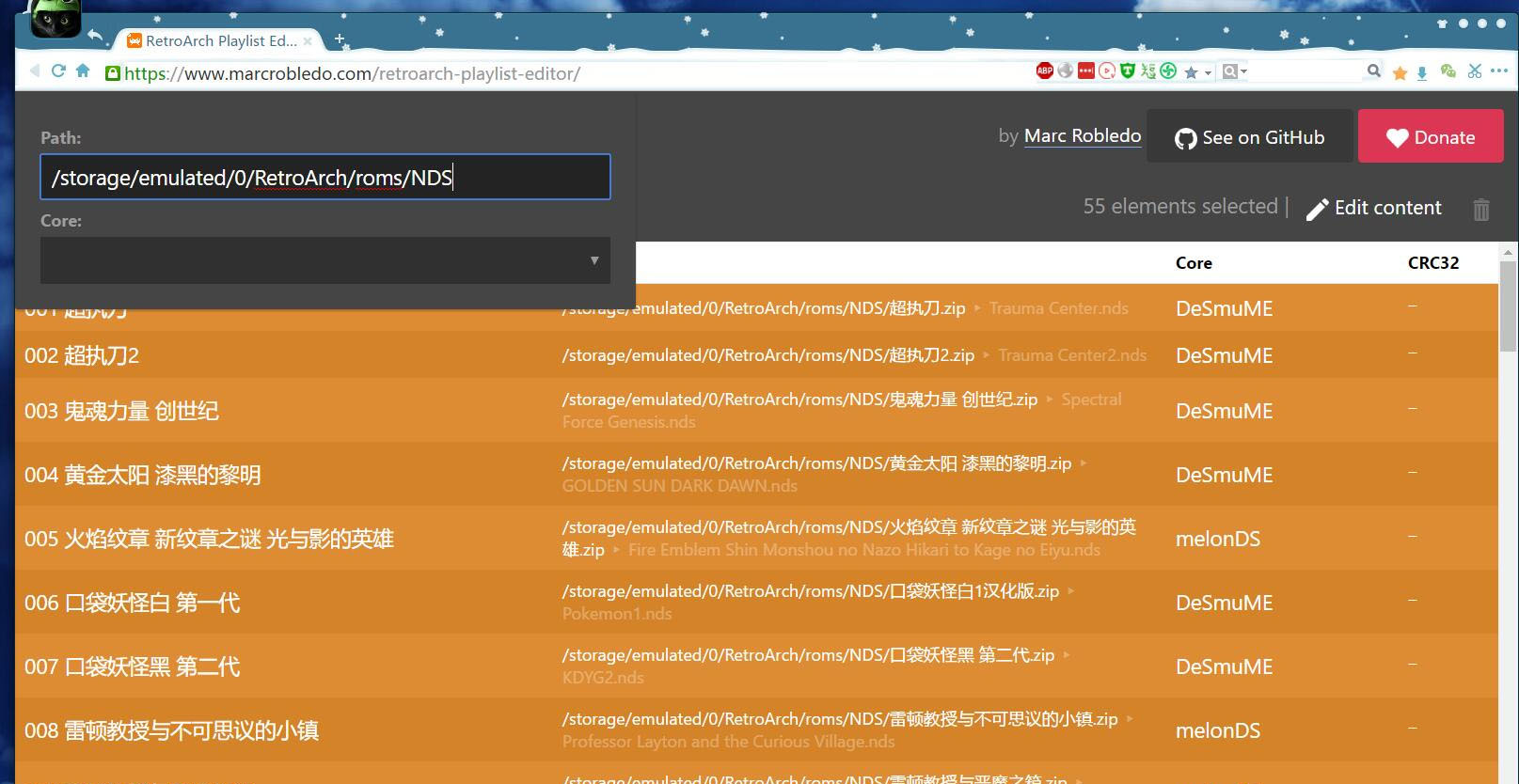Open the search engine selector dropdown
Screen dimensions: 1519x784
(x=1234, y=71)
